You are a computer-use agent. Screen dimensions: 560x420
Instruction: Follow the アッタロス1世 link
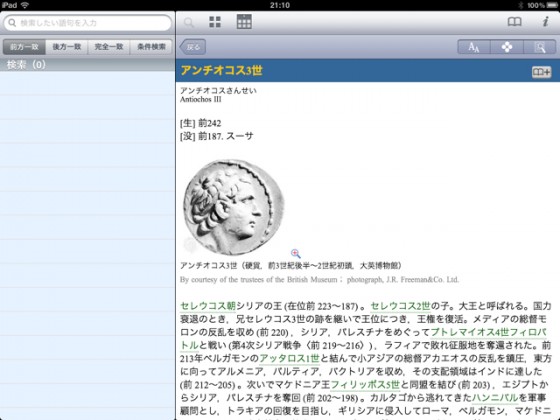pos(289,358)
